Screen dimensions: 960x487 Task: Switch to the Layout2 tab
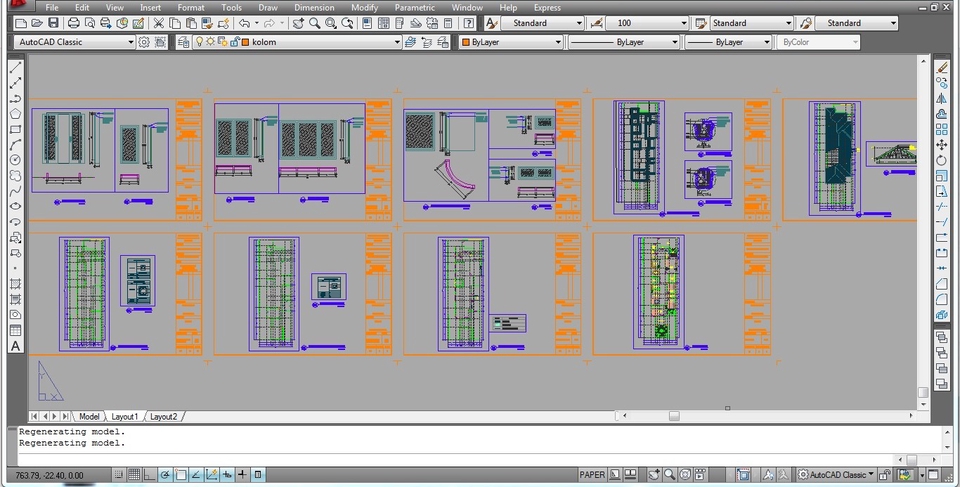pyautogui.click(x=164, y=416)
